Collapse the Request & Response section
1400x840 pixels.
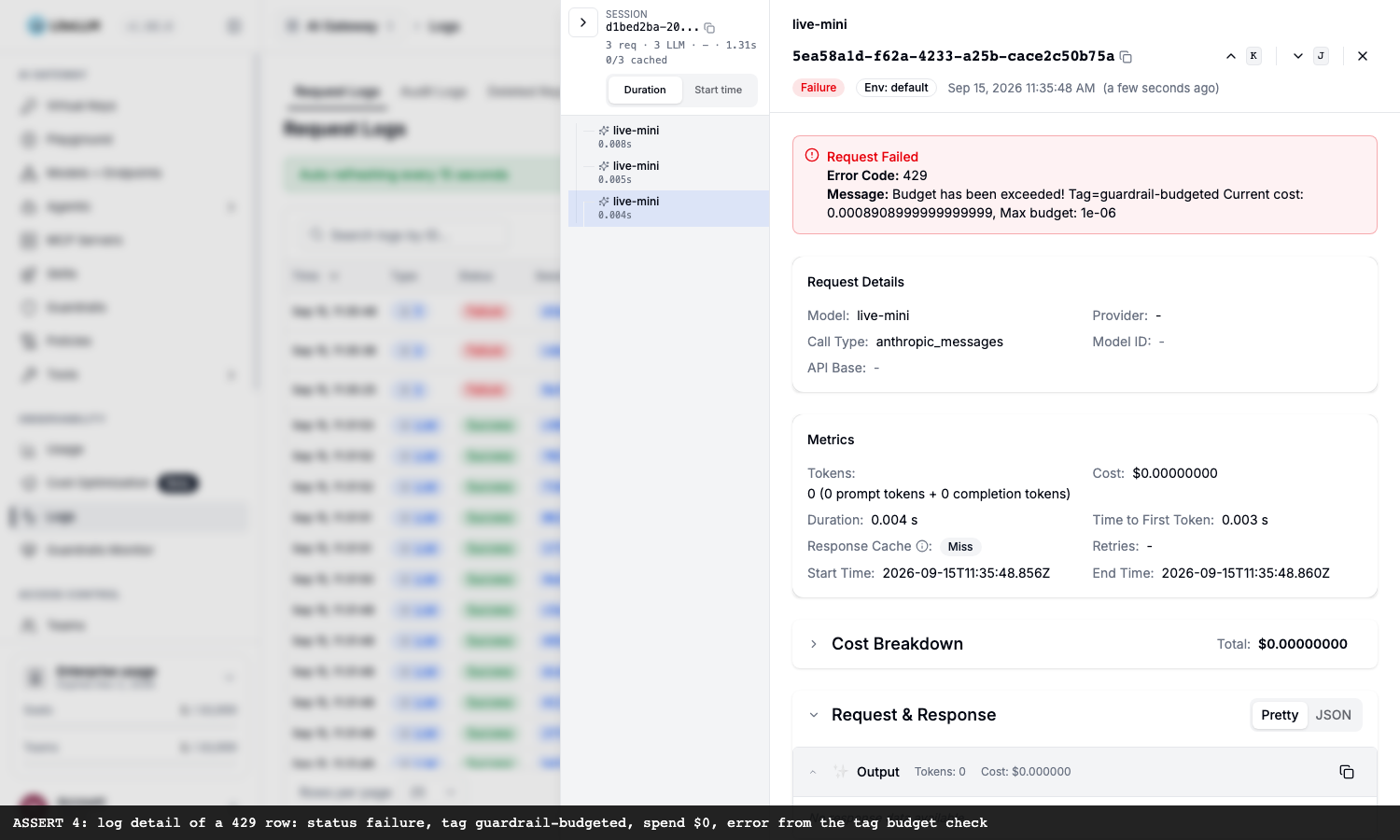[x=814, y=715]
